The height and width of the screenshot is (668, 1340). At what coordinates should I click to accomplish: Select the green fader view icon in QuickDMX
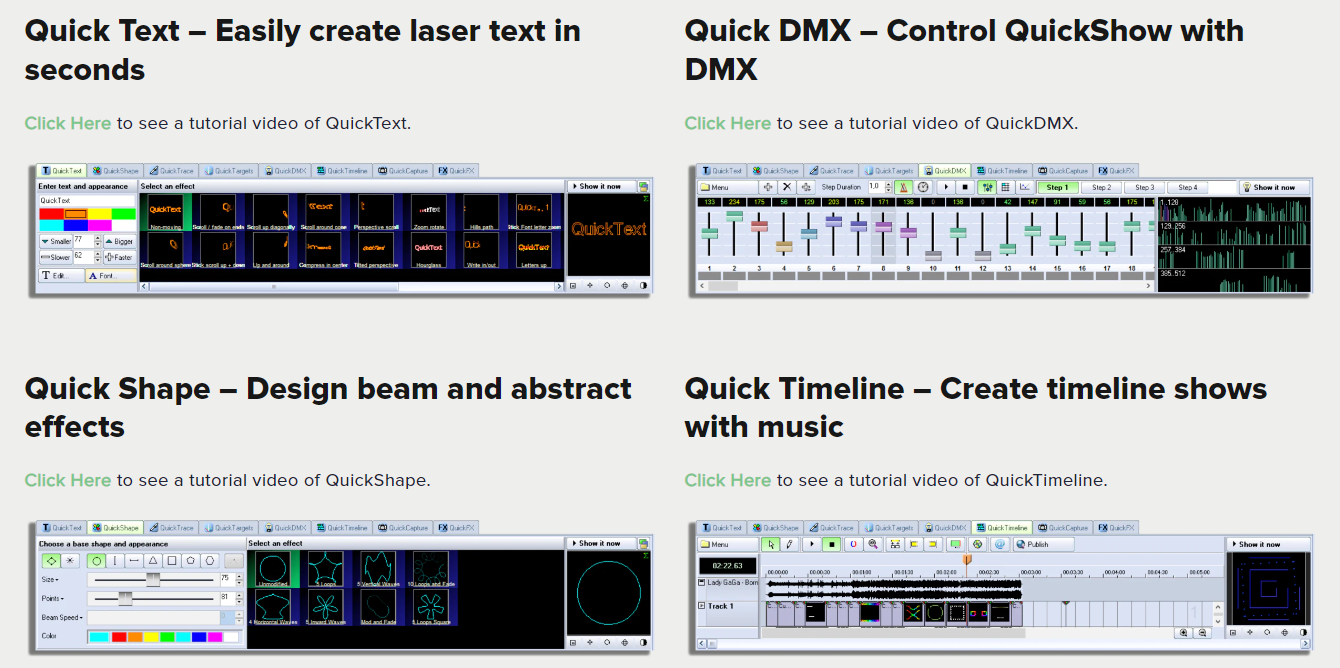pyautogui.click(x=988, y=187)
